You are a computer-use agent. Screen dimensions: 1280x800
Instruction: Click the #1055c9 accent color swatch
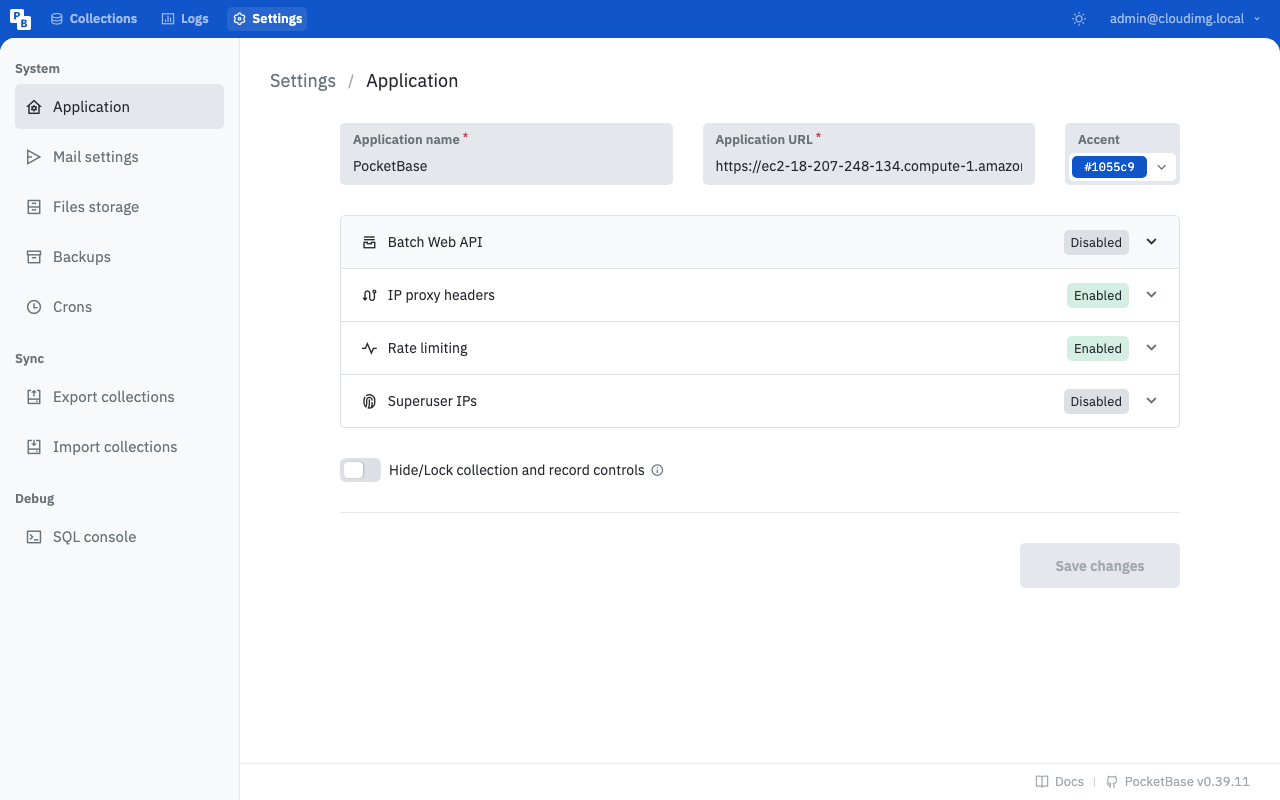click(1109, 167)
